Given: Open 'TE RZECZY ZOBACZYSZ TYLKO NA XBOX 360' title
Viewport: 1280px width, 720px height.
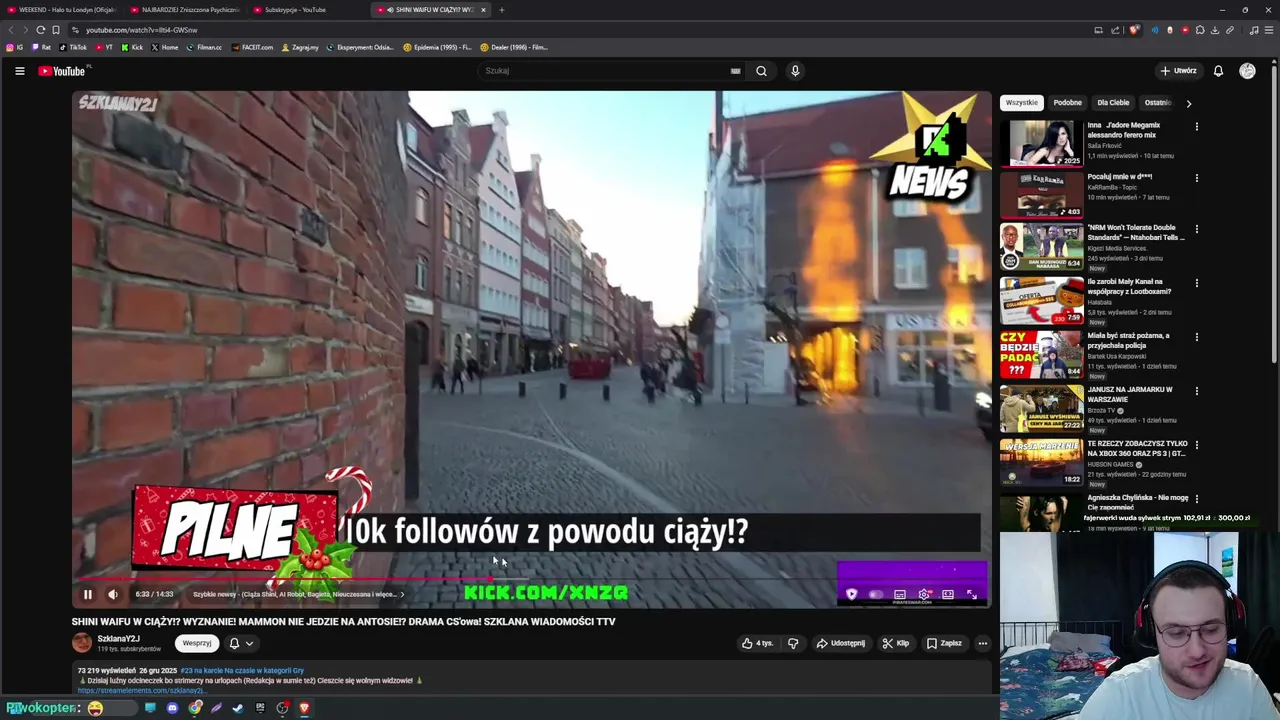Looking at the screenshot, I should [x=1138, y=448].
